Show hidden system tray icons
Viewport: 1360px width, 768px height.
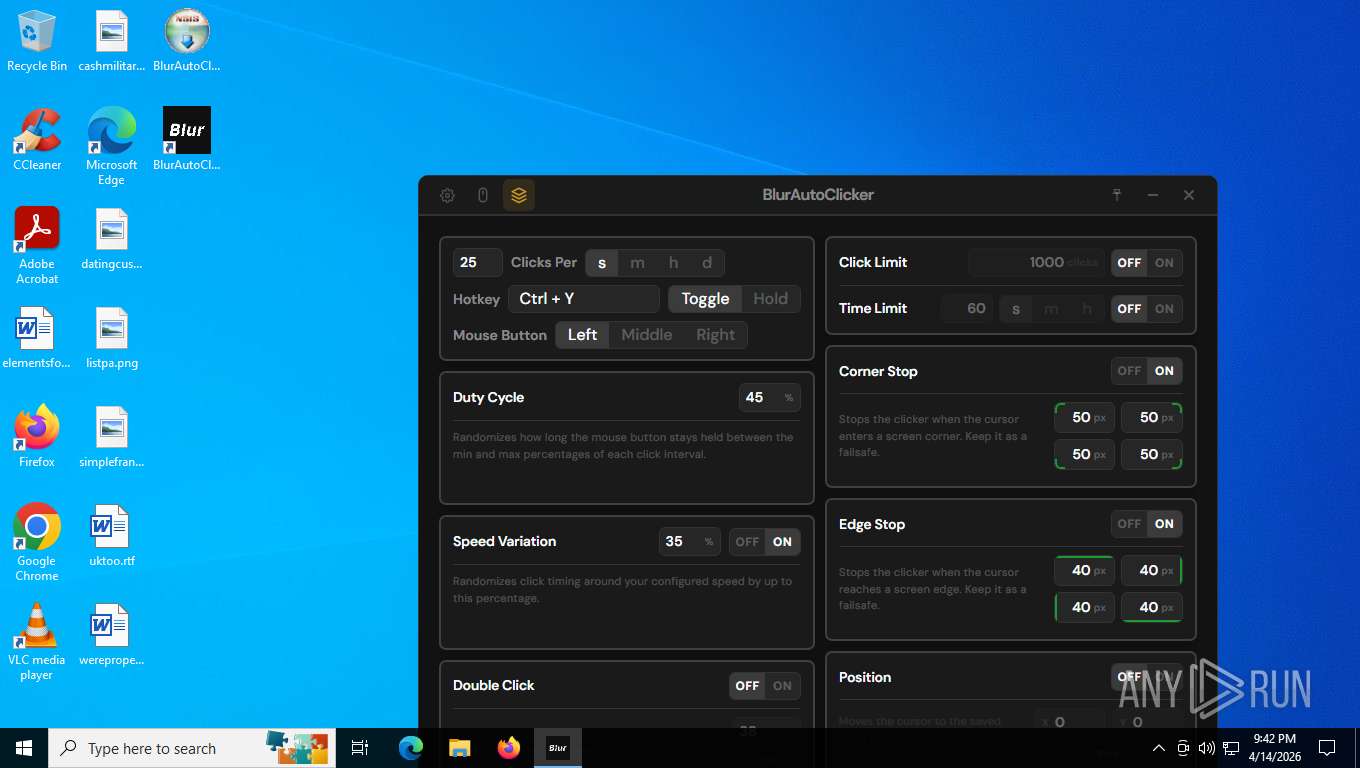tap(1158, 748)
